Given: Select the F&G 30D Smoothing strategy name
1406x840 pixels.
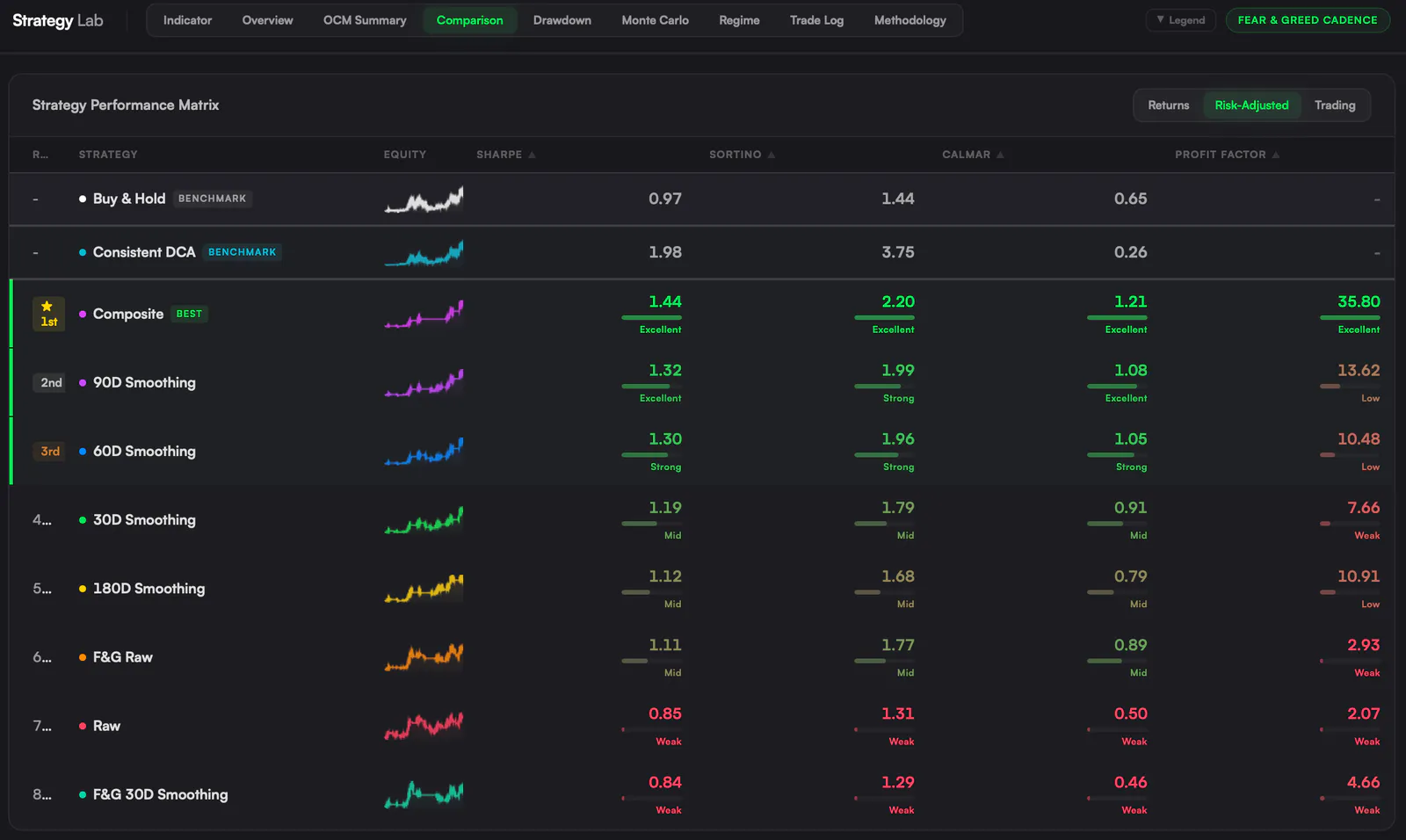Looking at the screenshot, I should [160, 794].
